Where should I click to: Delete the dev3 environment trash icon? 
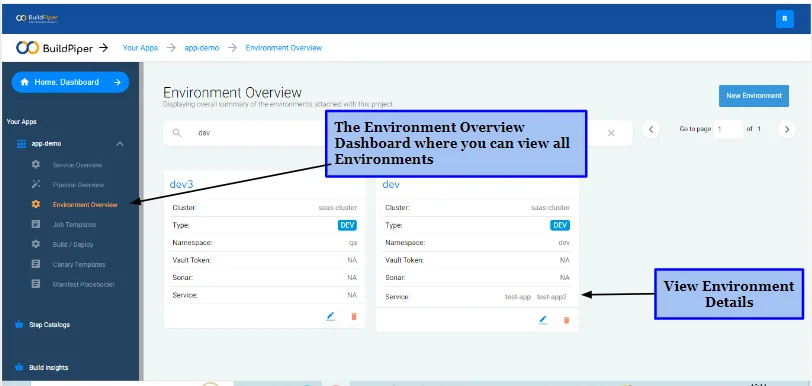[x=354, y=316]
